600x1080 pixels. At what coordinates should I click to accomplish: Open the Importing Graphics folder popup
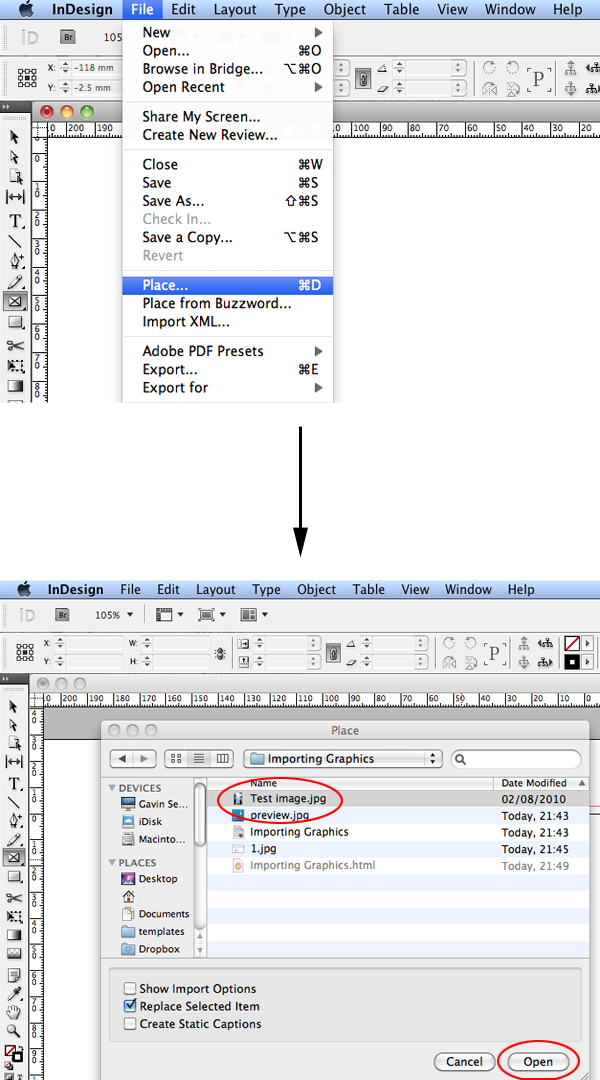click(342, 758)
